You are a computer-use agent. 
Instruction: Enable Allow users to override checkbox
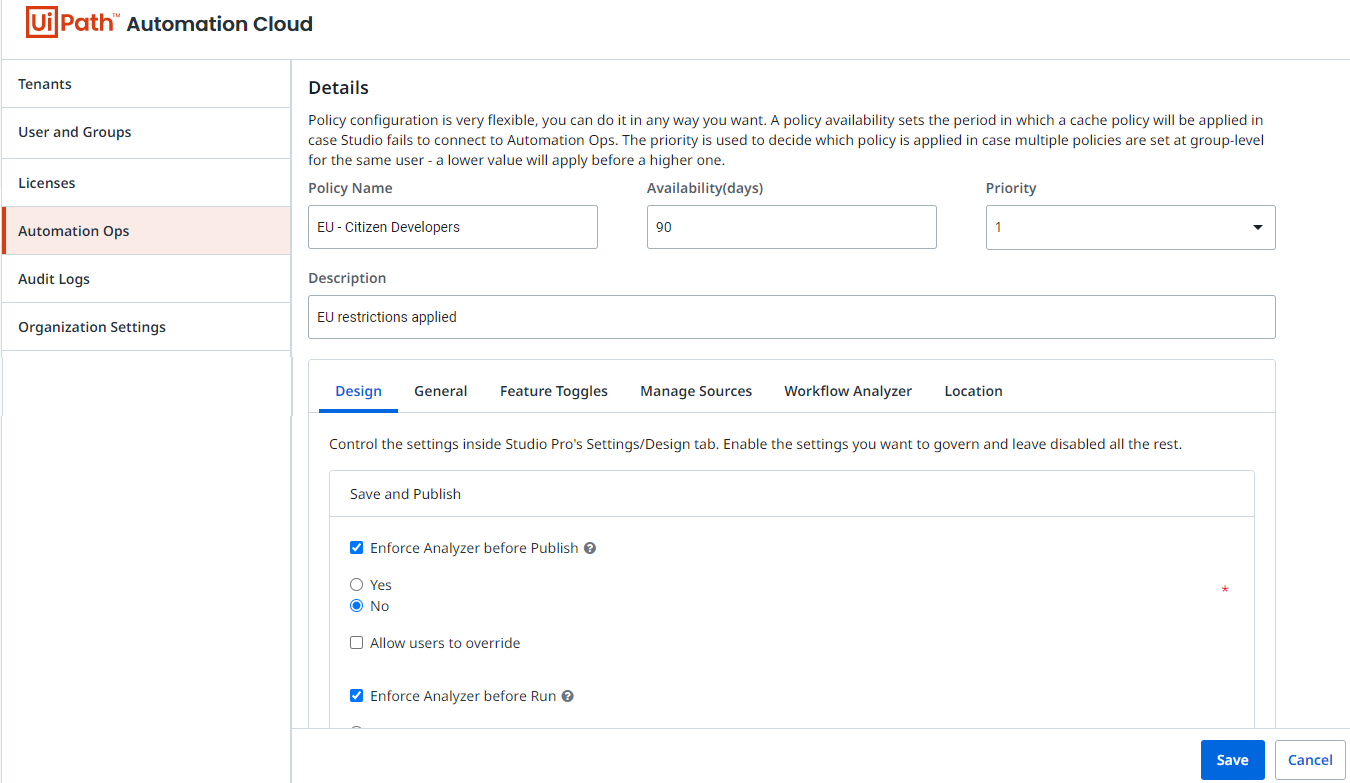356,643
